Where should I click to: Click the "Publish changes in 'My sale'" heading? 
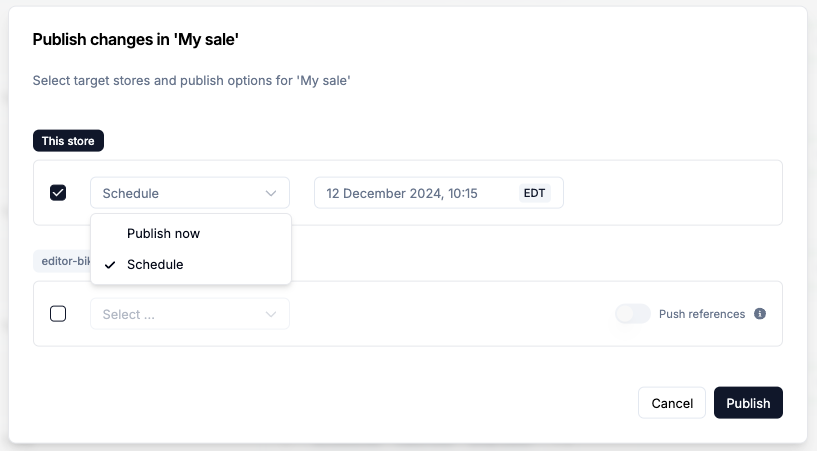pyautogui.click(x=136, y=40)
